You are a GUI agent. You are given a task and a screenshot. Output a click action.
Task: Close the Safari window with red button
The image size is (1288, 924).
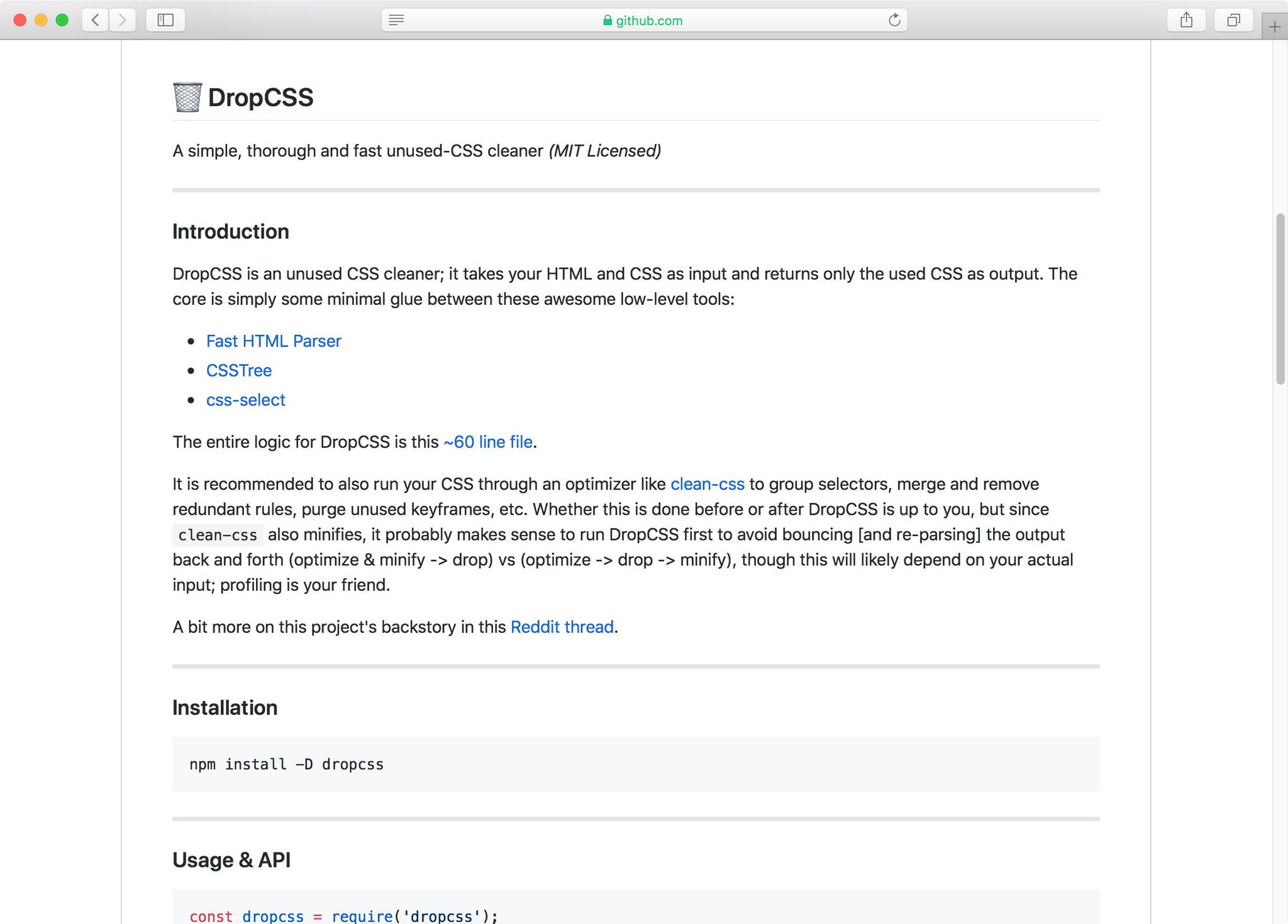pyautogui.click(x=19, y=20)
